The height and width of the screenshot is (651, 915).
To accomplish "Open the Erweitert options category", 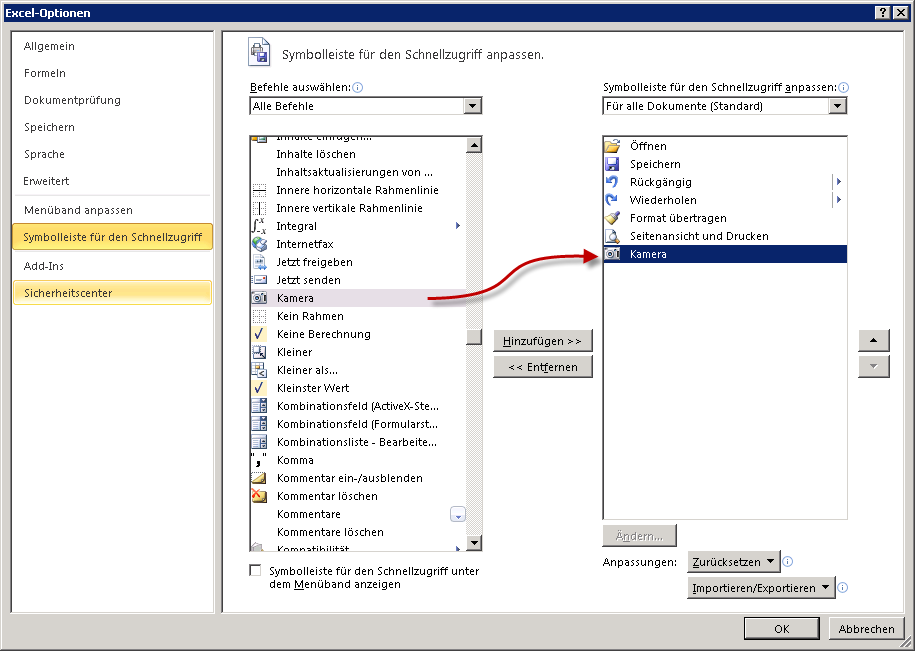I will click(x=46, y=181).
